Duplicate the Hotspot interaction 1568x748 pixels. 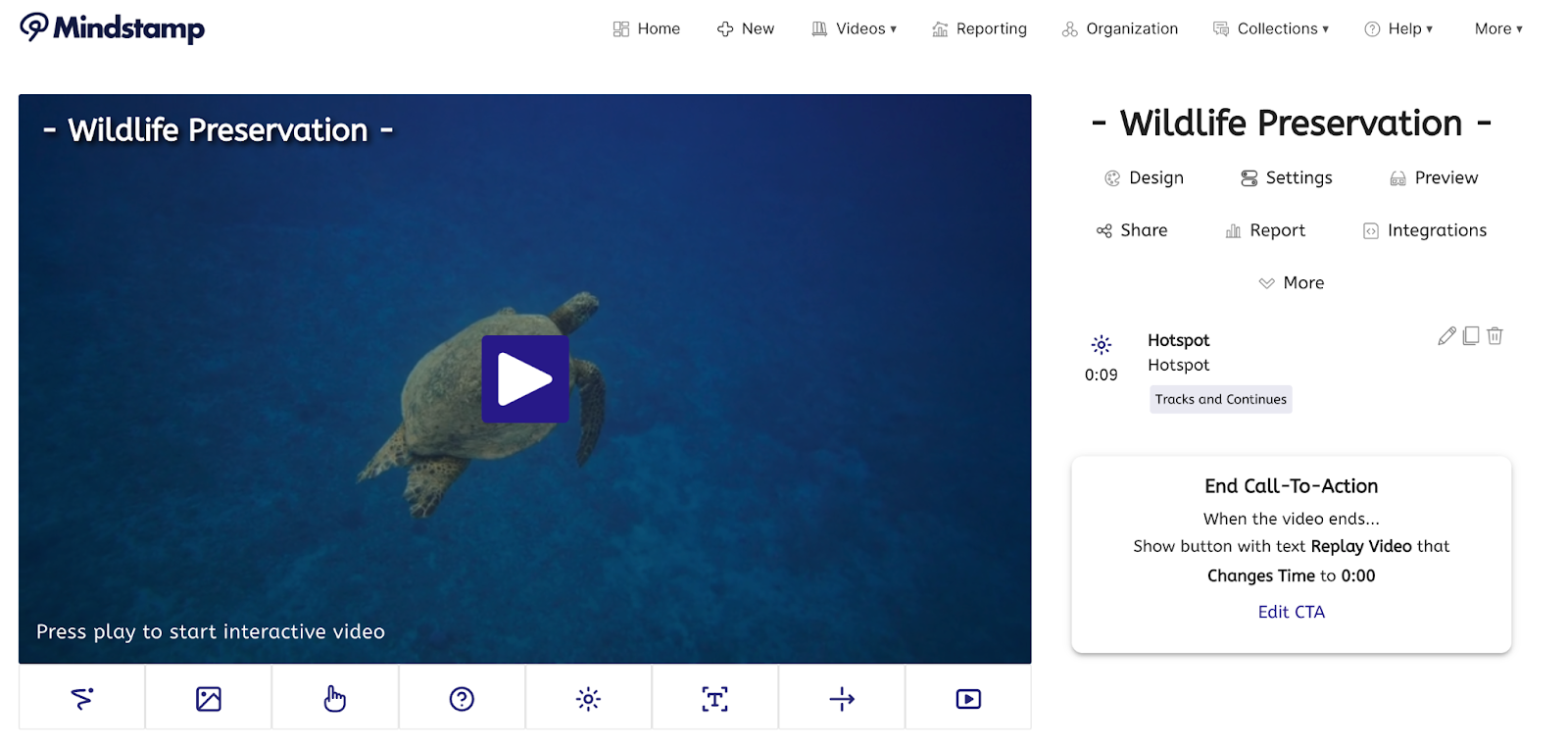click(1471, 336)
